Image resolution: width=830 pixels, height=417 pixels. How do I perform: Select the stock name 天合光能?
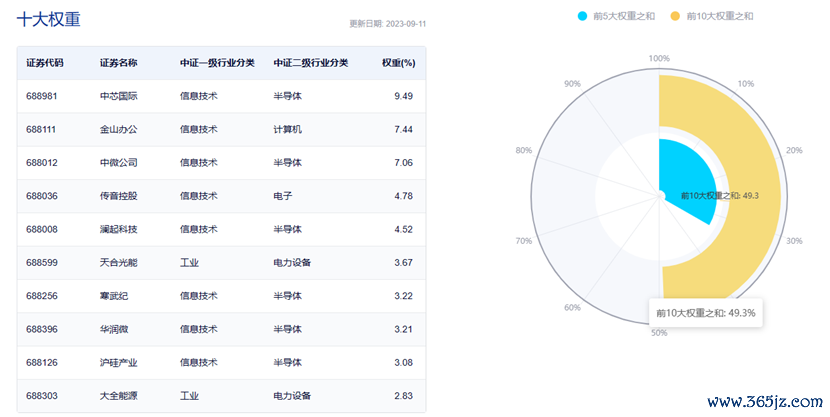click(x=119, y=263)
